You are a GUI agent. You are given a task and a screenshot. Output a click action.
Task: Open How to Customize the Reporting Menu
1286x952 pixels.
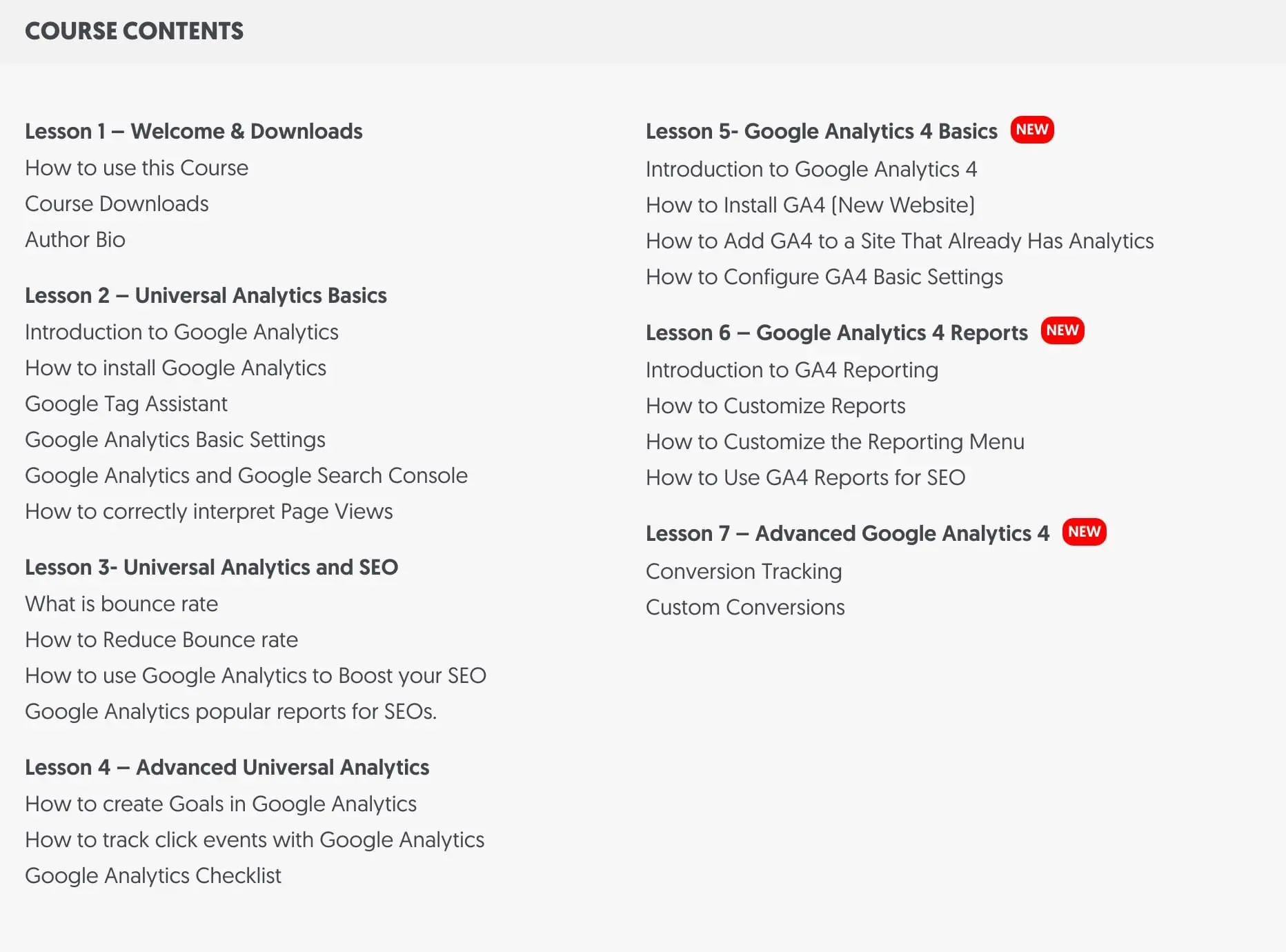835,442
